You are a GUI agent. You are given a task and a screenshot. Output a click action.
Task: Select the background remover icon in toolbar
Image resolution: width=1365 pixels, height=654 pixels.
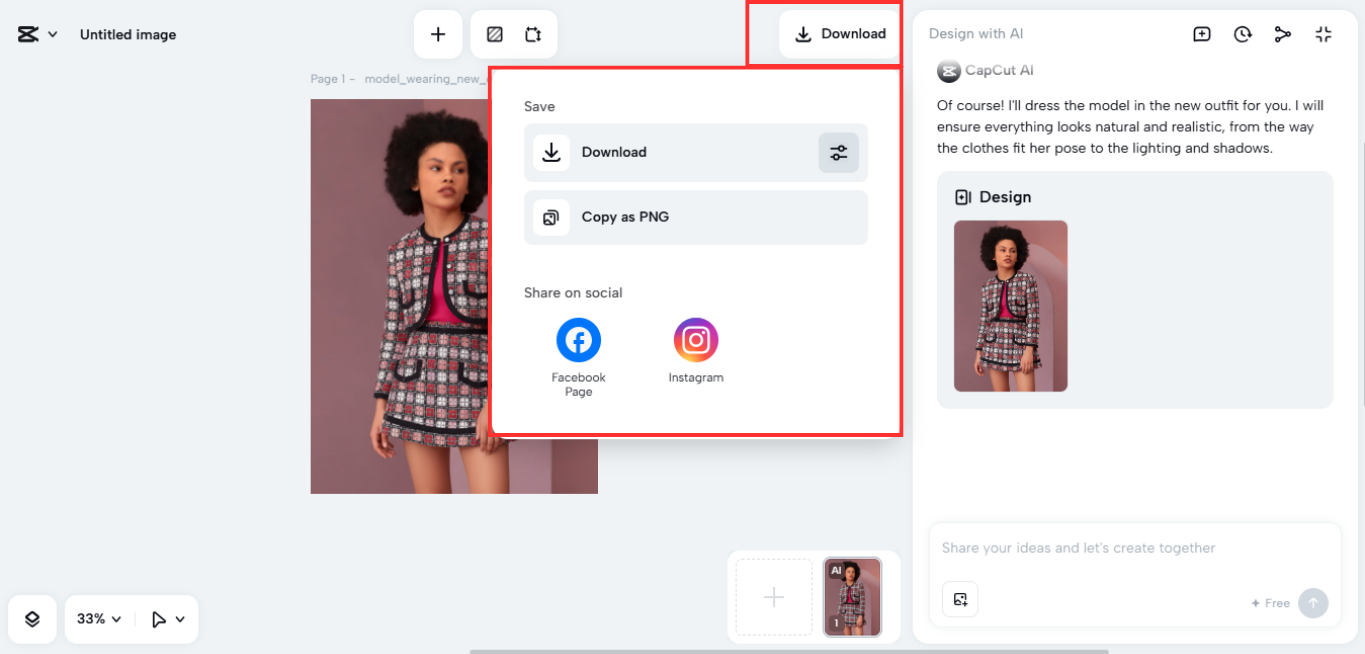[x=494, y=34]
